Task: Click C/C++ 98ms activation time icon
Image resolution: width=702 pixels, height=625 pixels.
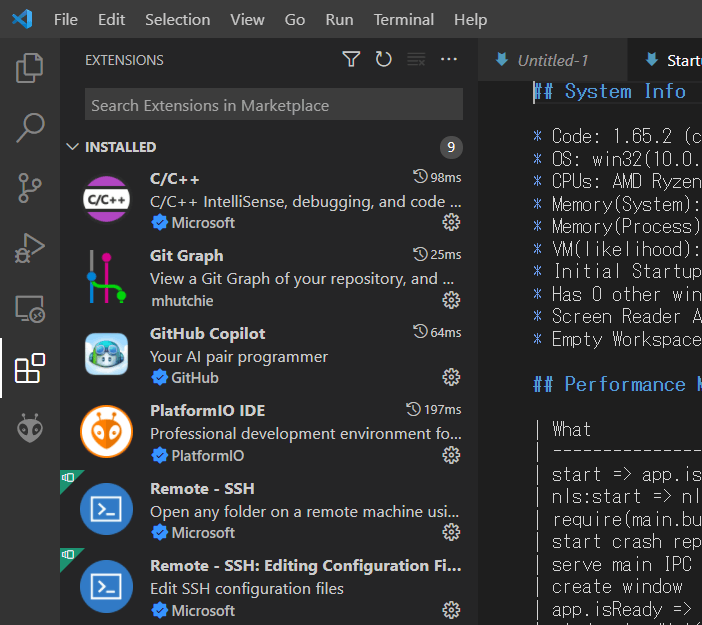Action: [x=420, y=177]
